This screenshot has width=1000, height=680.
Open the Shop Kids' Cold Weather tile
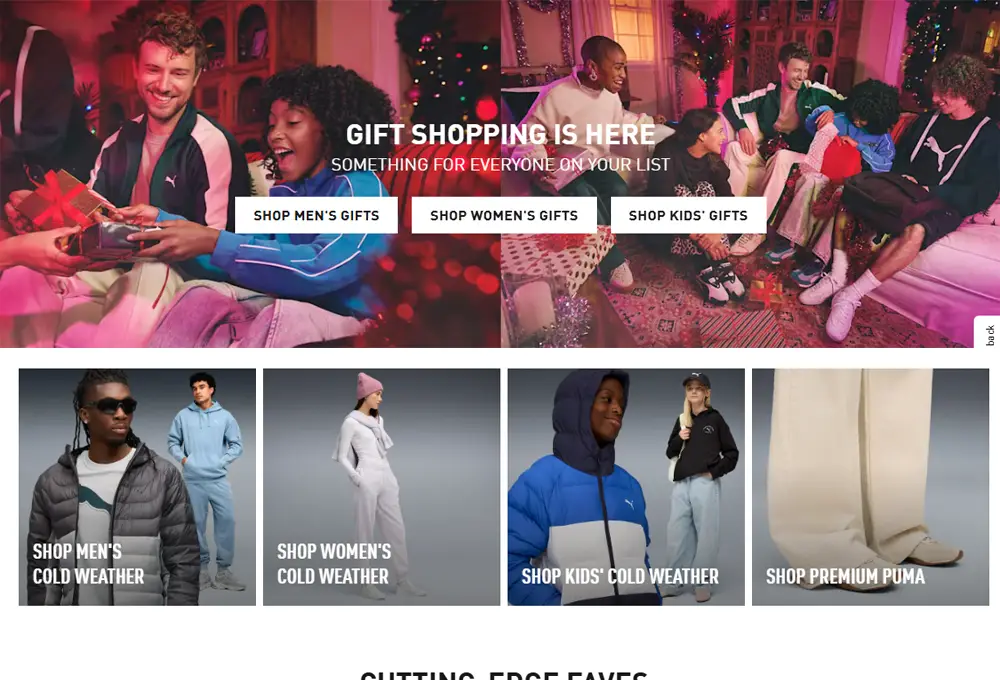pyautogui.click(x=626, y=487)
